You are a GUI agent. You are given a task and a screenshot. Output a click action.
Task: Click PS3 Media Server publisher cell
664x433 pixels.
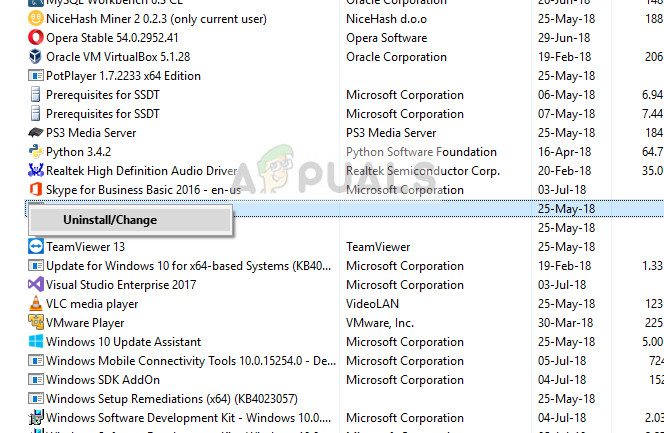pos(391,133)
